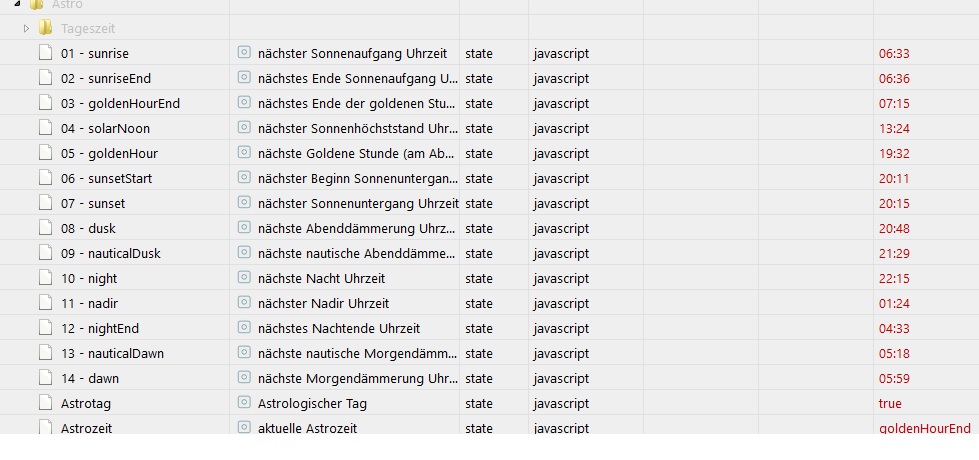Click the 20:15 sunset time value
The image size is (979, 460).
pyautogui.click(x=894, y=203)
